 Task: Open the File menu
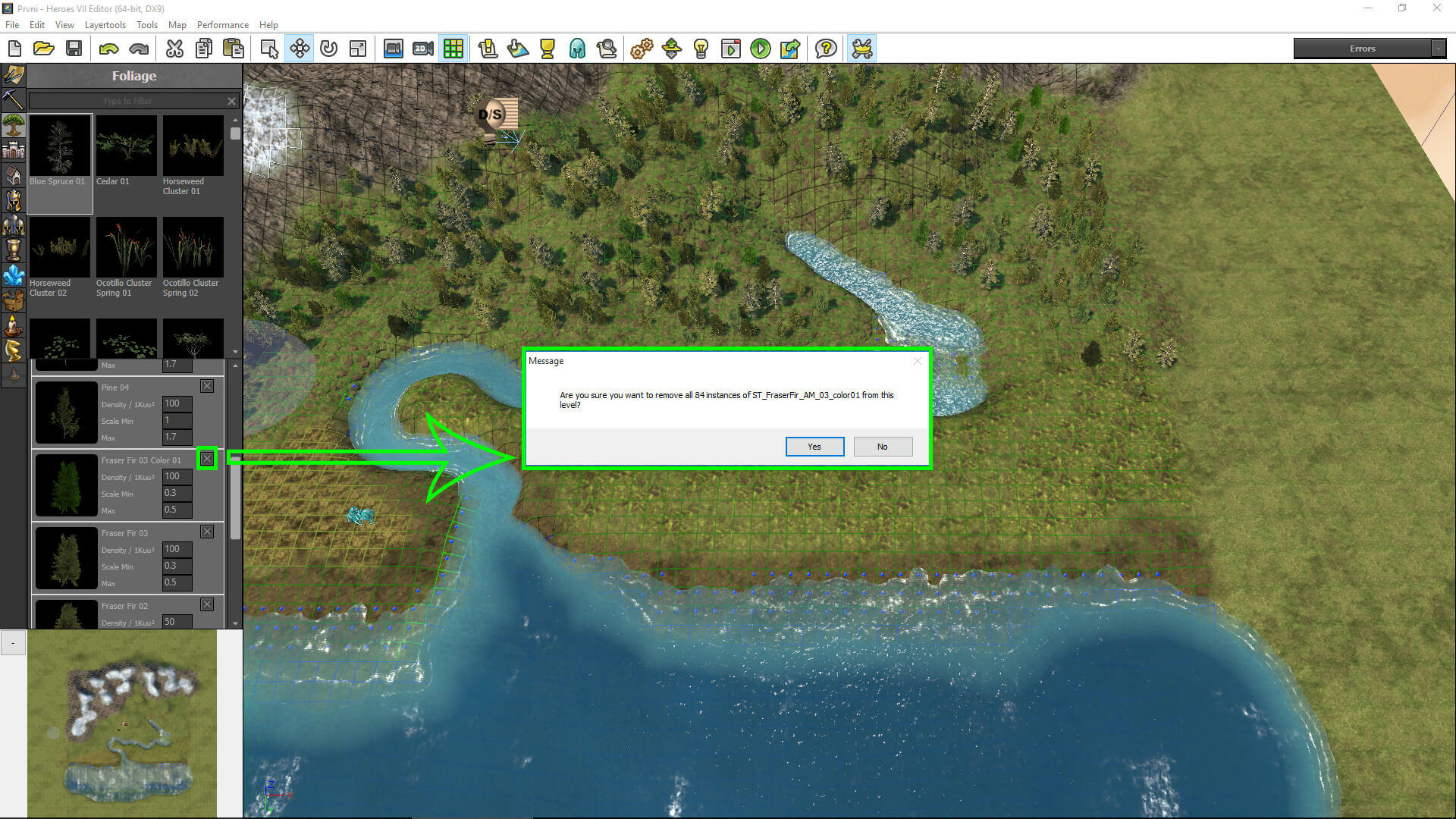(12, 25)
